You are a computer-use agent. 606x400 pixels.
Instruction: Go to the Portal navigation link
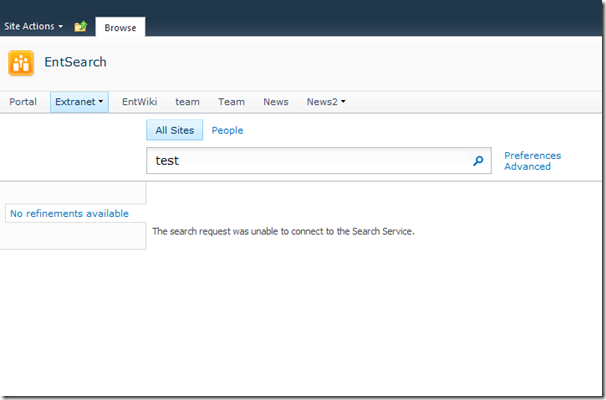click(23, 102)
